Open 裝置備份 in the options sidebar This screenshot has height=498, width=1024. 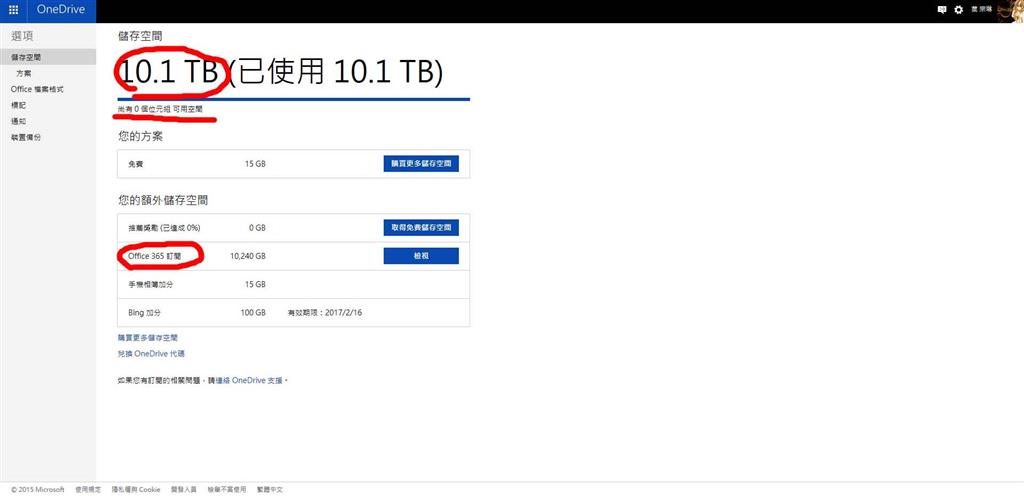click(x=26, y=138)
